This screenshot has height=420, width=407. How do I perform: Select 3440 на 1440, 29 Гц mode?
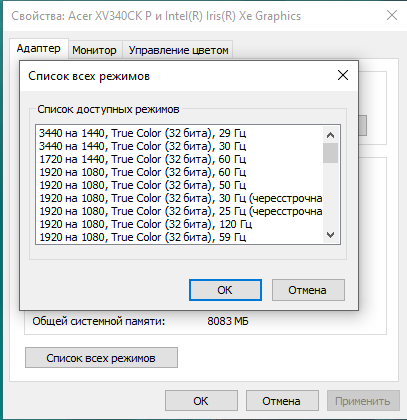click(179, 133)
